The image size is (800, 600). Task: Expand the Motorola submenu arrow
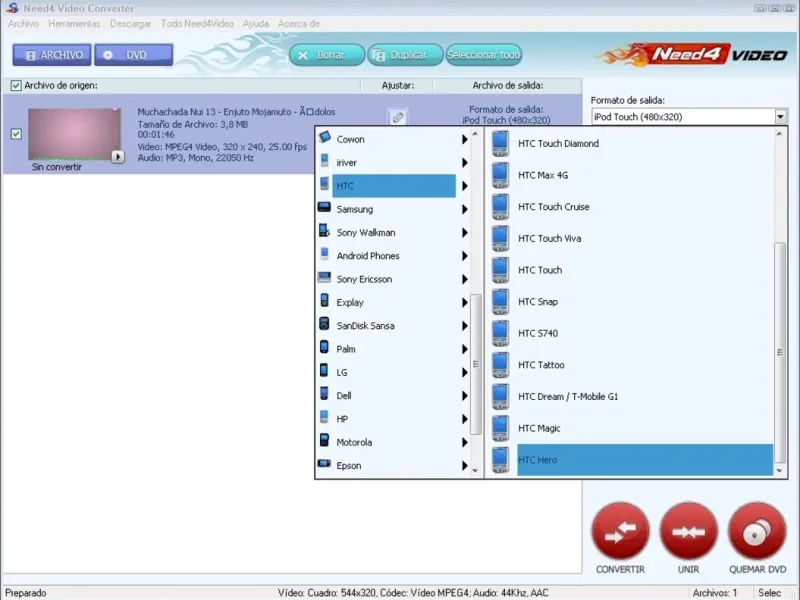point(465,442)
